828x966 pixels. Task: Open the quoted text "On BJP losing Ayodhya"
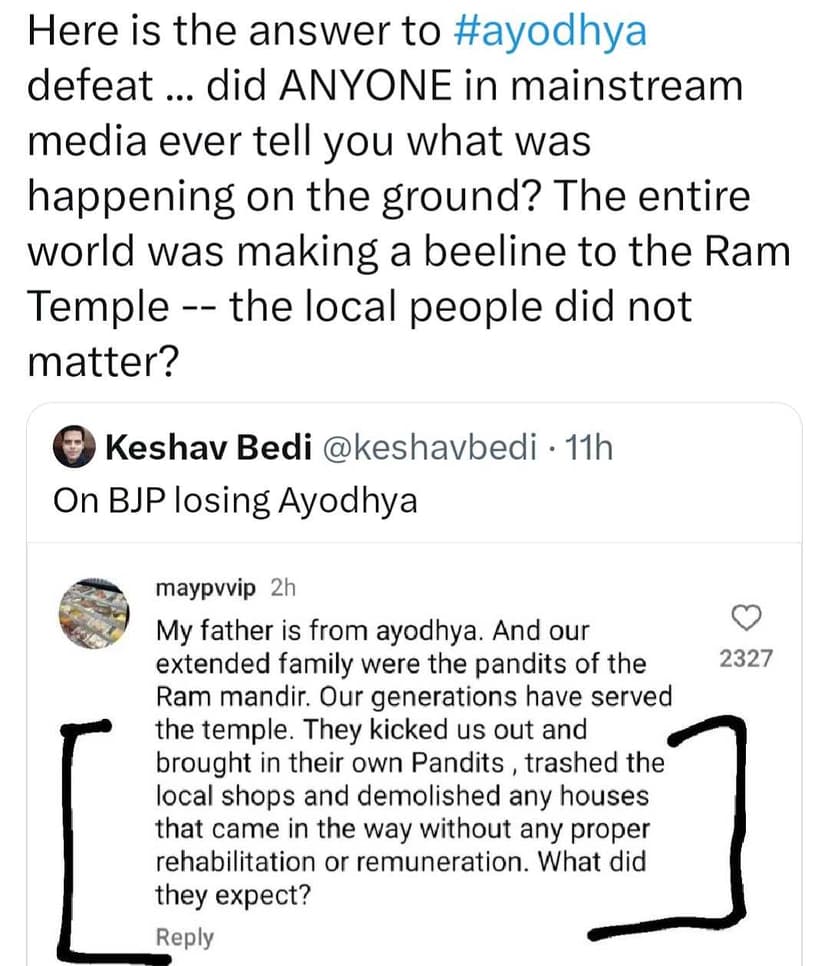(235, 500)
